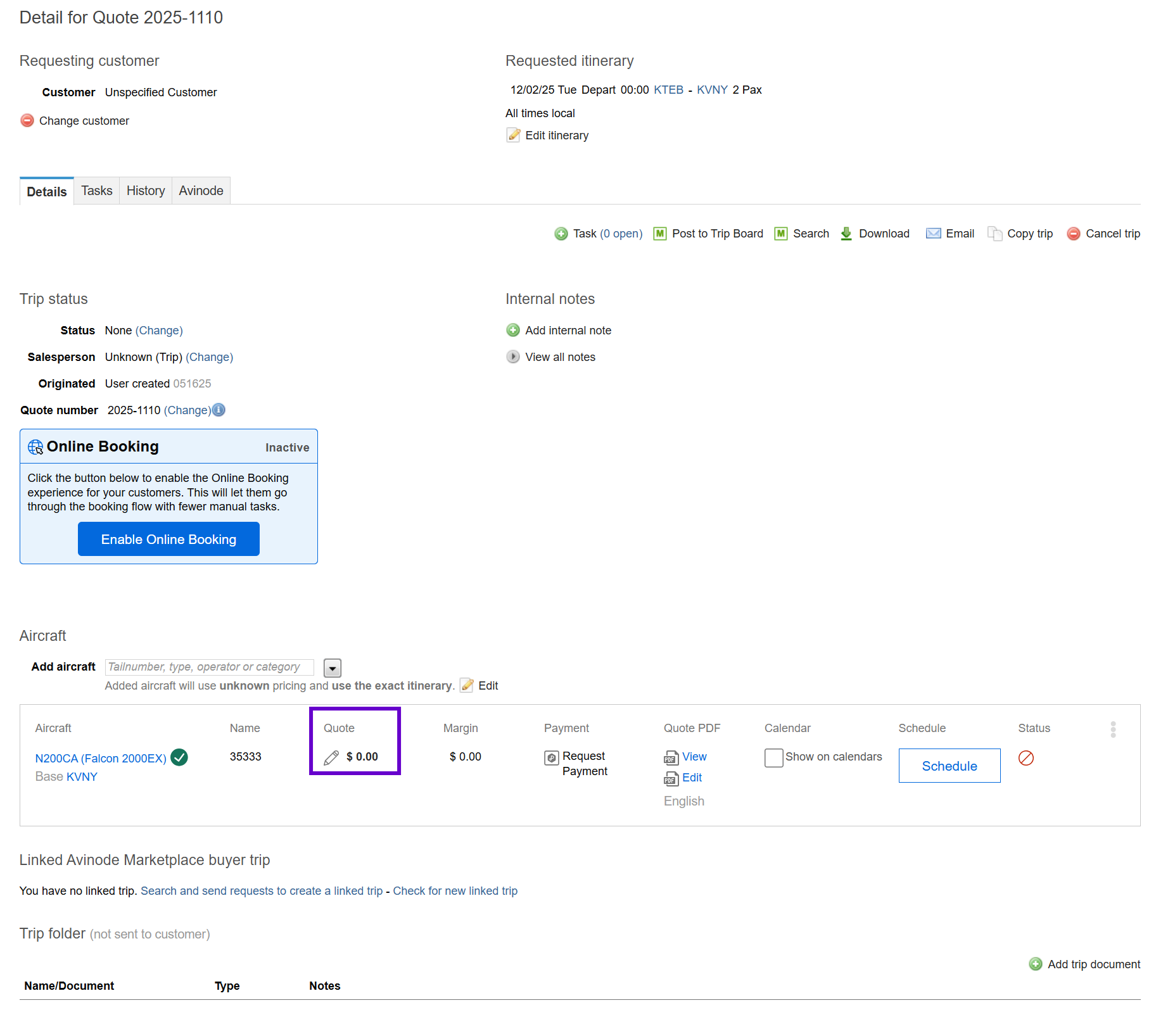Click the Name/Document column header
Viewport: 1175px width, 1036px height.
(69, 985)
